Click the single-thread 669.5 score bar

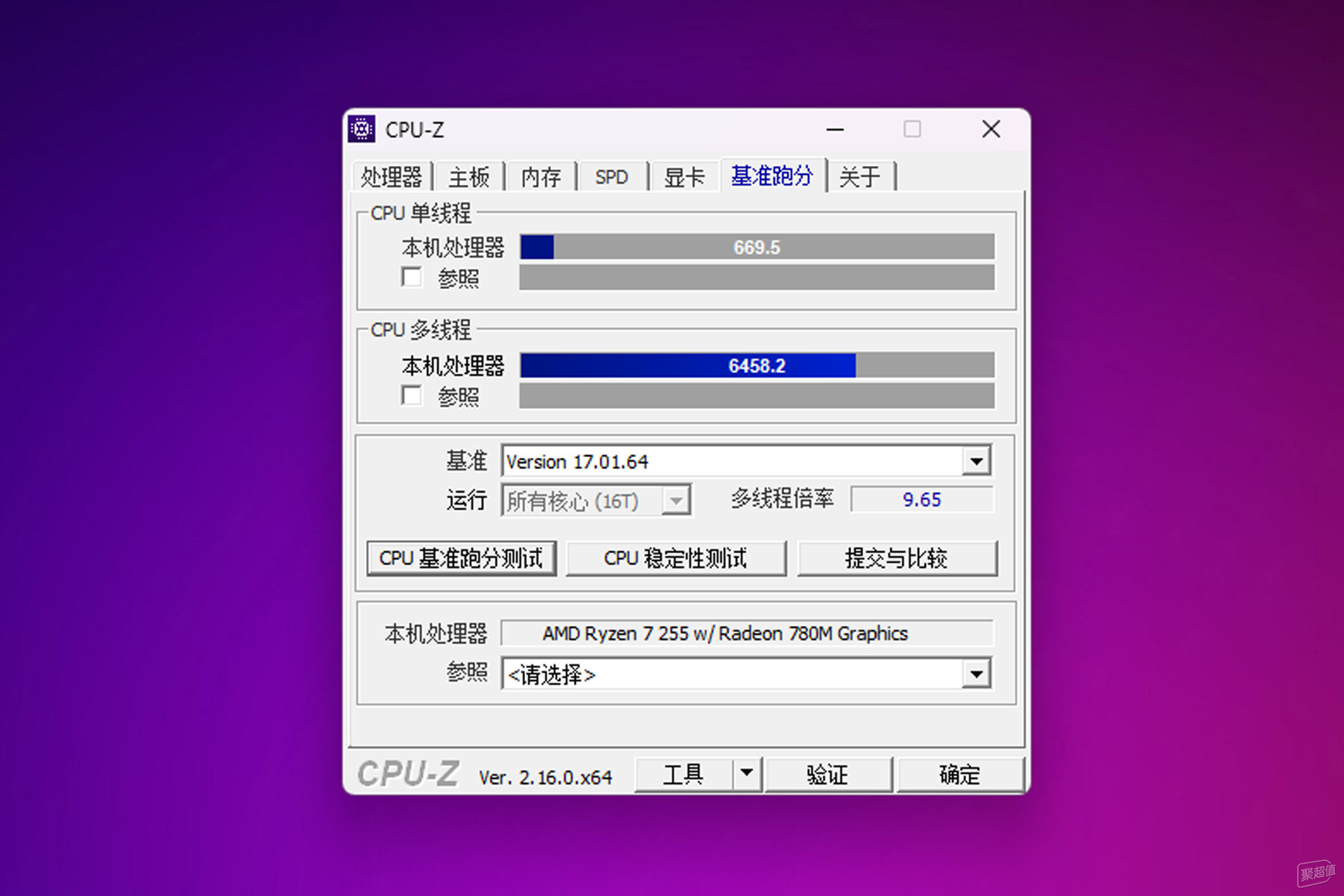click(757, 247)
